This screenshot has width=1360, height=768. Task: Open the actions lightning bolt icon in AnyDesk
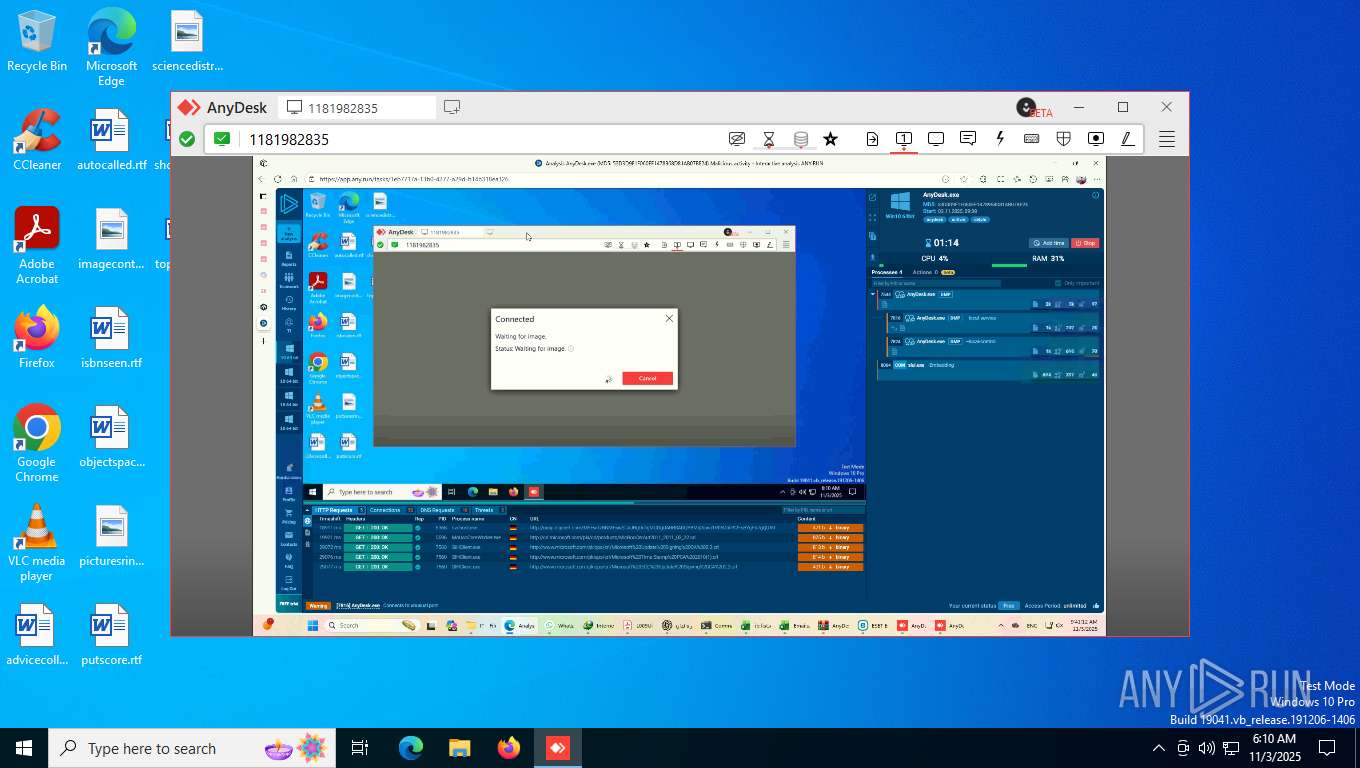coord(999,139)
